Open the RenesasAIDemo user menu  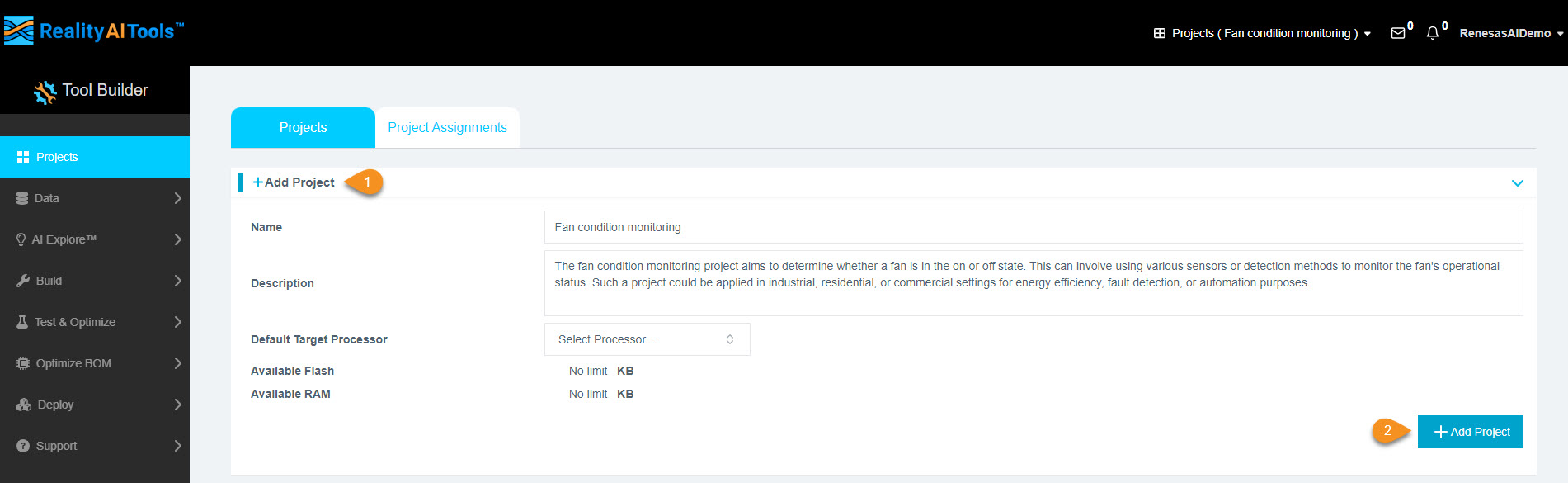[x=1511, y=33]
